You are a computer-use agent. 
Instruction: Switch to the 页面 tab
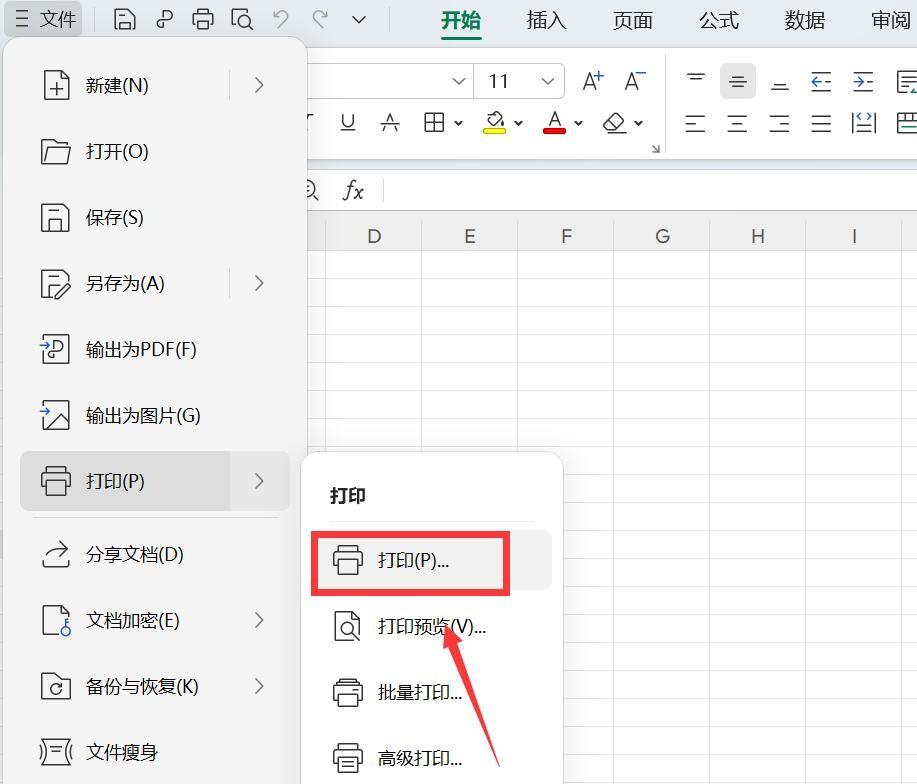pyautogui.click(x=632, y=20)
